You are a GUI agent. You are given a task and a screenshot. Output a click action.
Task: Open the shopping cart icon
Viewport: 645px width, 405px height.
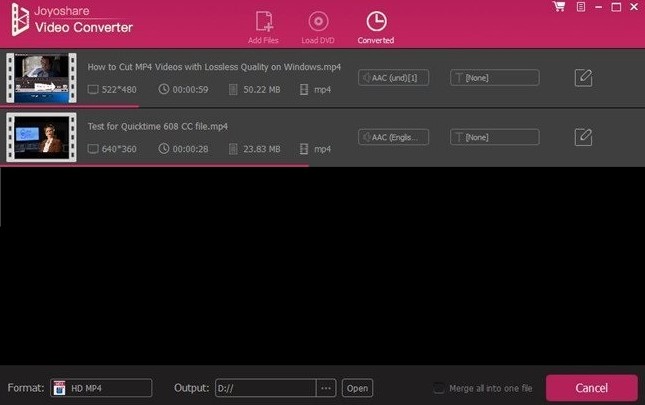click(559, 7)
